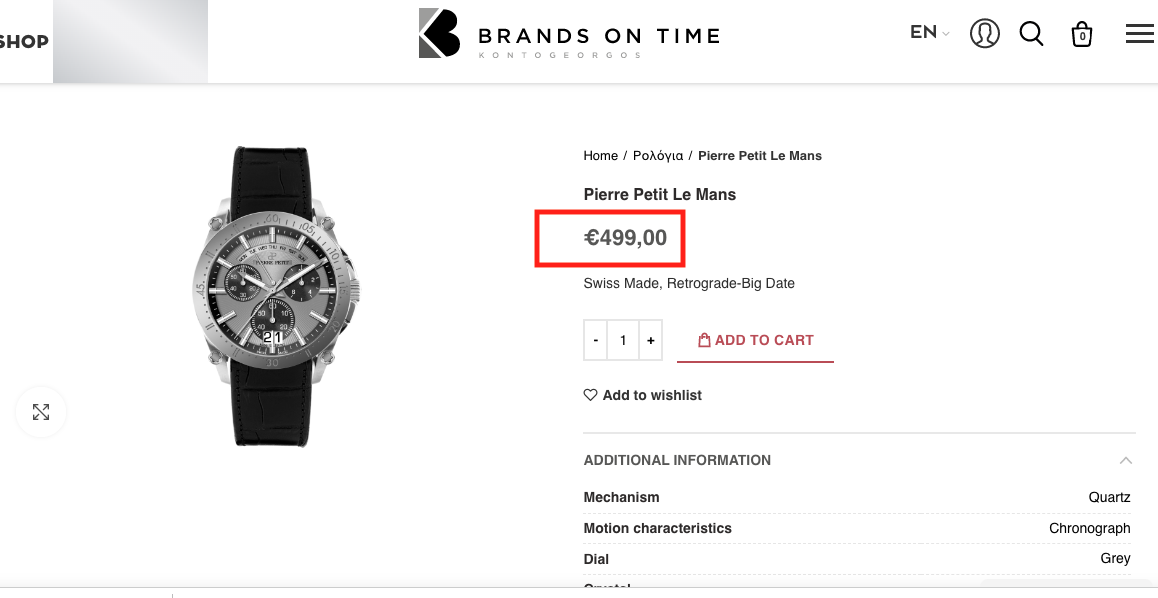Open the hamburger menu icon
Screen dimensions: 1158x598
click(1139, 34)
